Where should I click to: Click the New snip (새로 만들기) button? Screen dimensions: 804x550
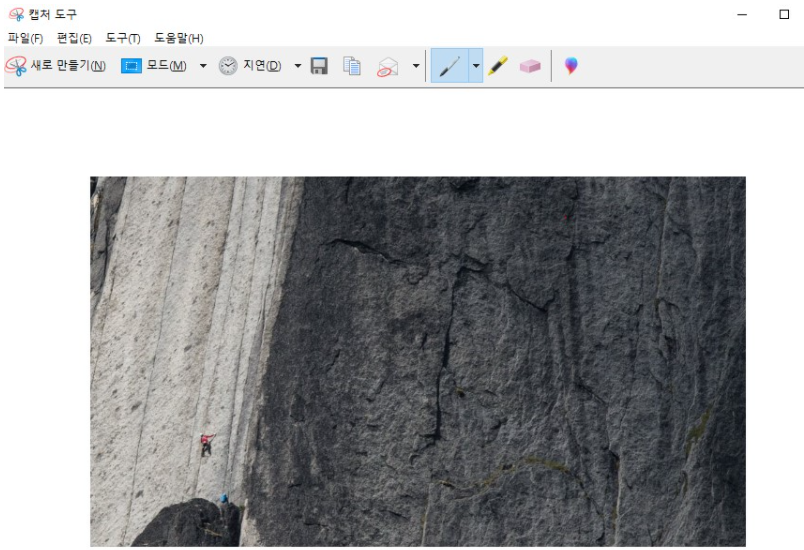55,66
